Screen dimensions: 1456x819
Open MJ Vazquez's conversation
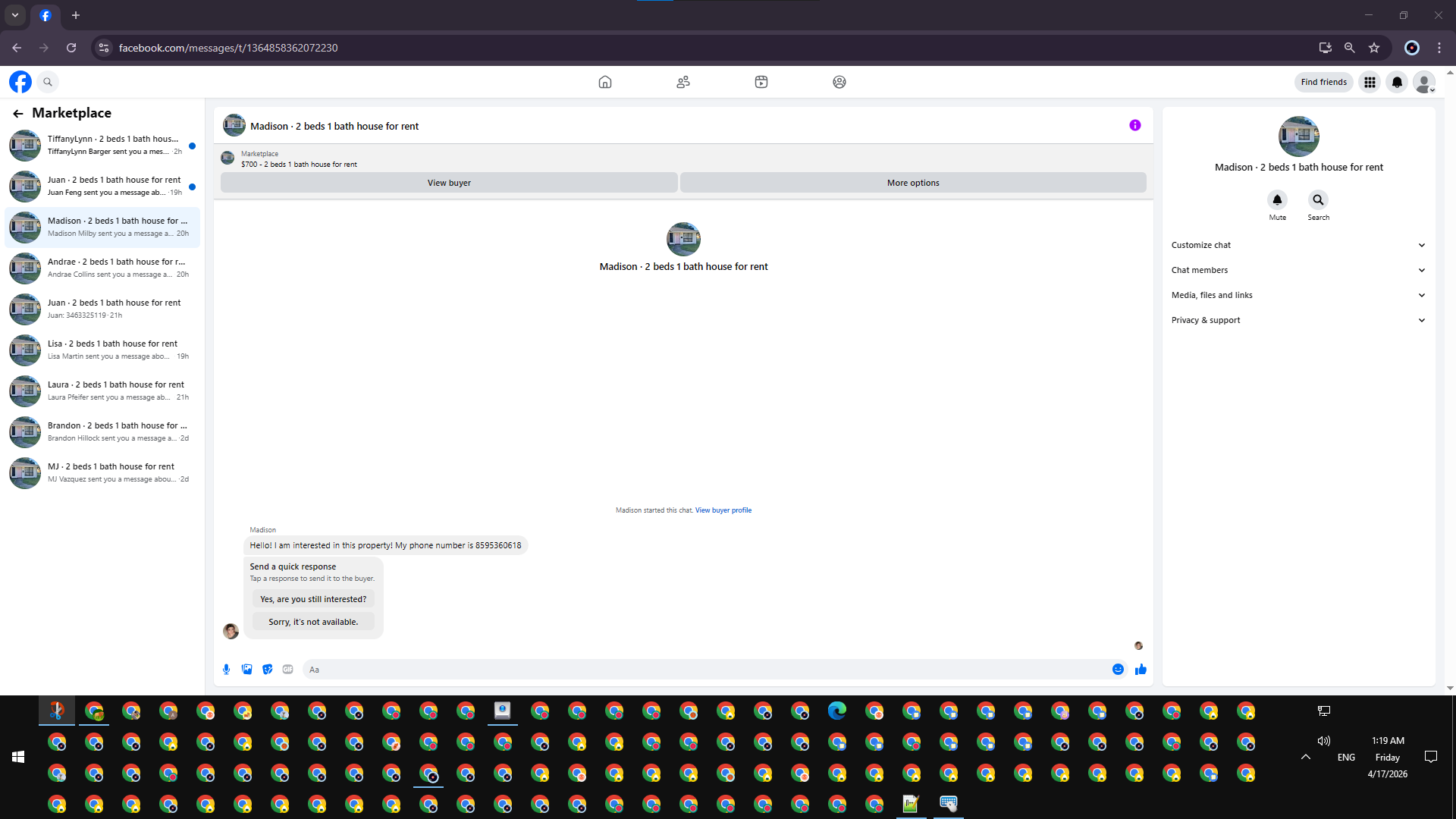pyautogui.click(x=102, y=473)
